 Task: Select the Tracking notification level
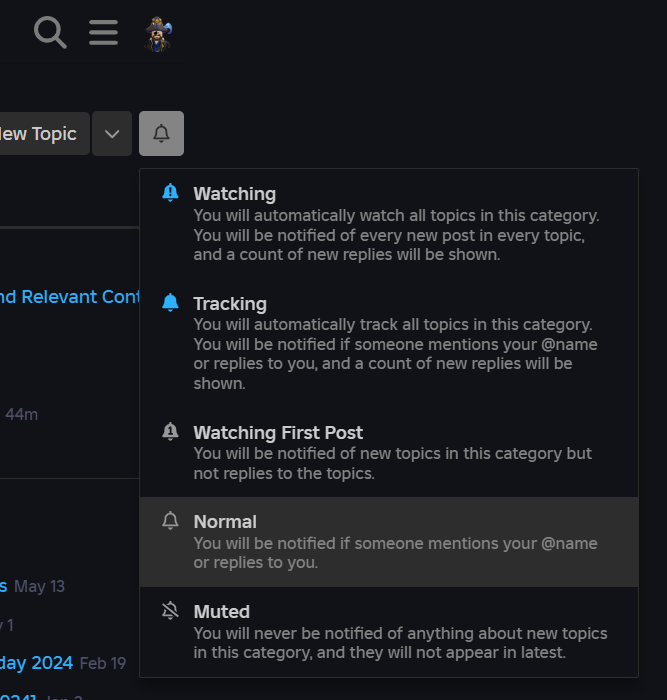coord(389,342)
